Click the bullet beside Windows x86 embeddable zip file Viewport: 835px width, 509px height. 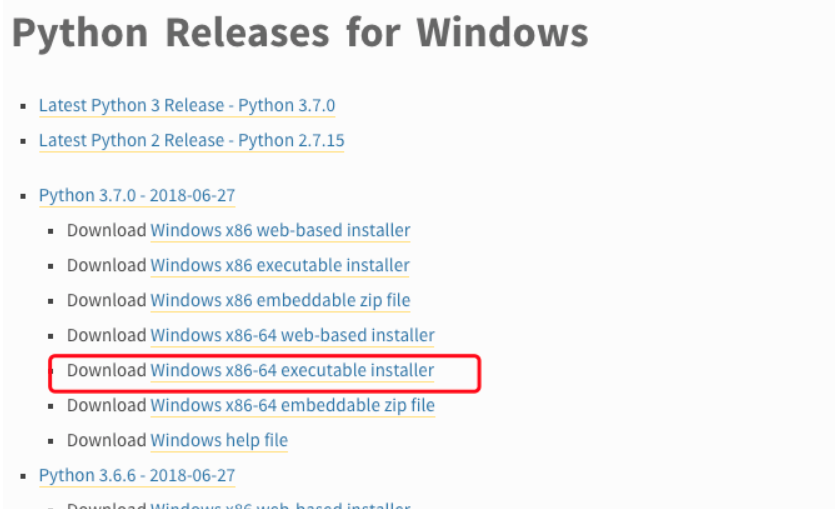54,301
